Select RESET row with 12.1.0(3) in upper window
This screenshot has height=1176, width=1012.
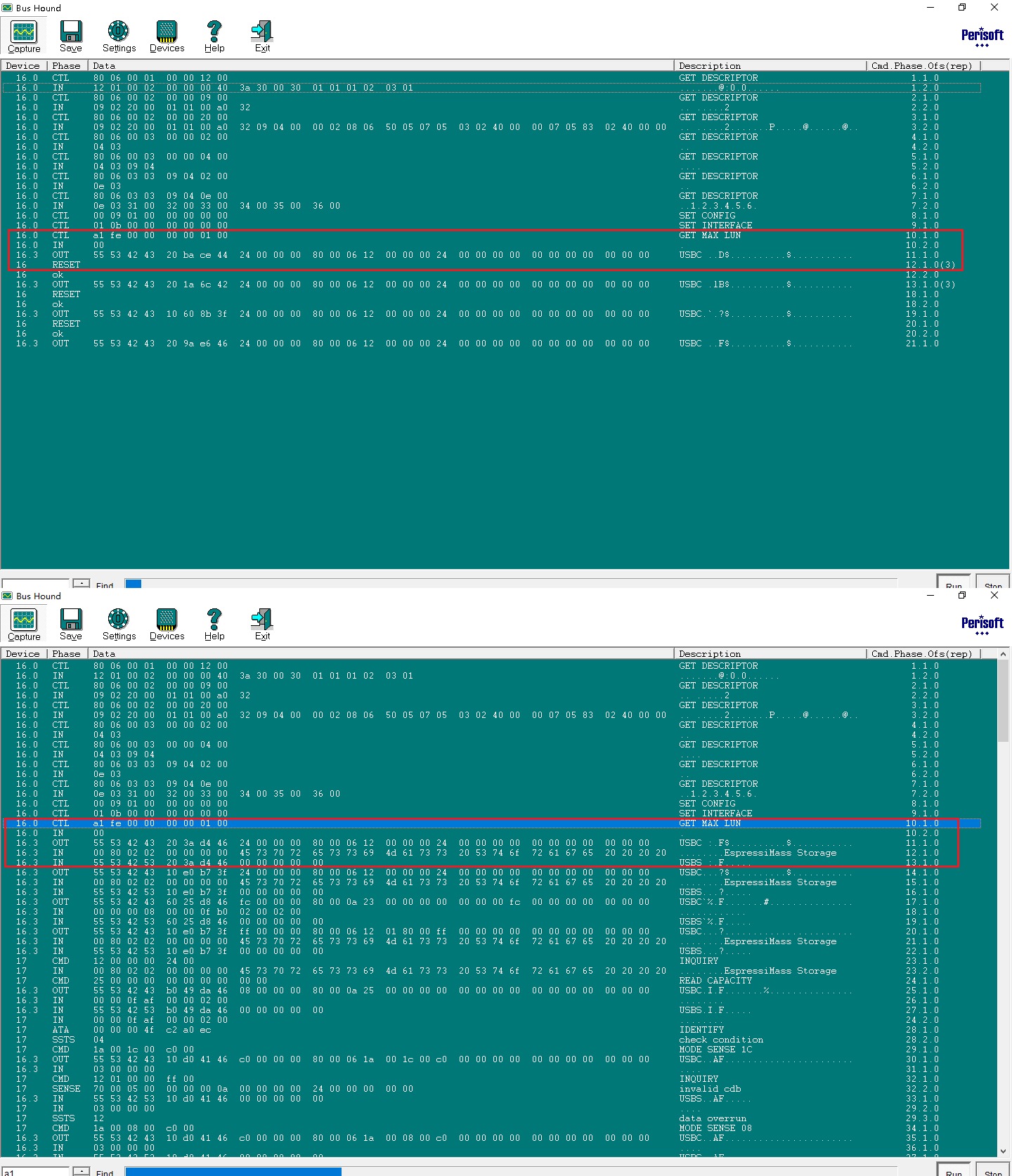pyautogui.click(x=491, y=265)
